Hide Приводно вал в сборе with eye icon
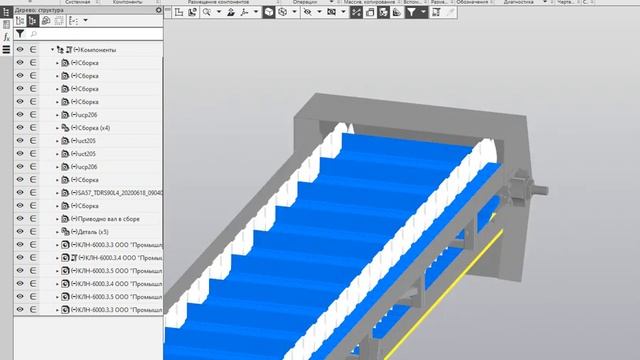 tap(20, 218)
